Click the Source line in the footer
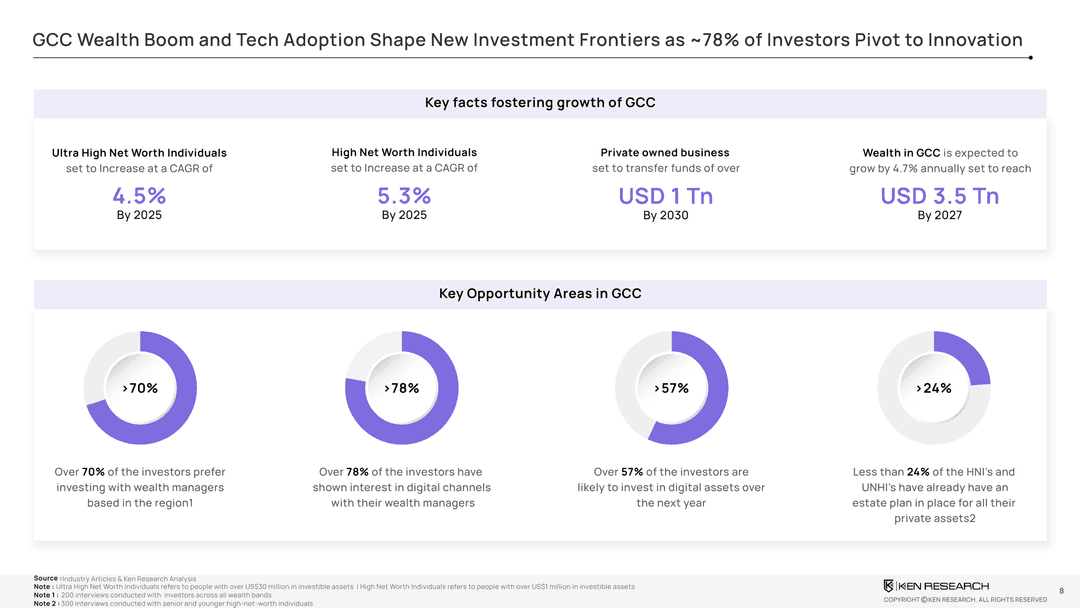This screenshot has width=1080, height=608. (x=116, y=579)
